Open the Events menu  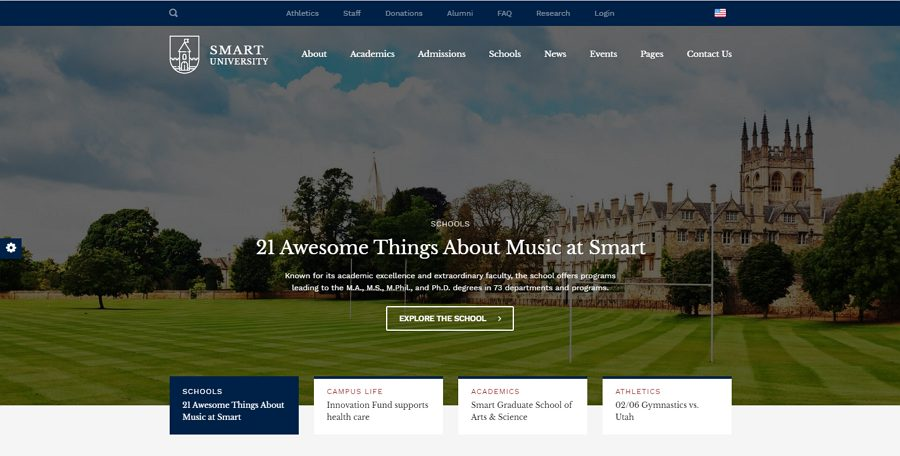pos(603,54)
